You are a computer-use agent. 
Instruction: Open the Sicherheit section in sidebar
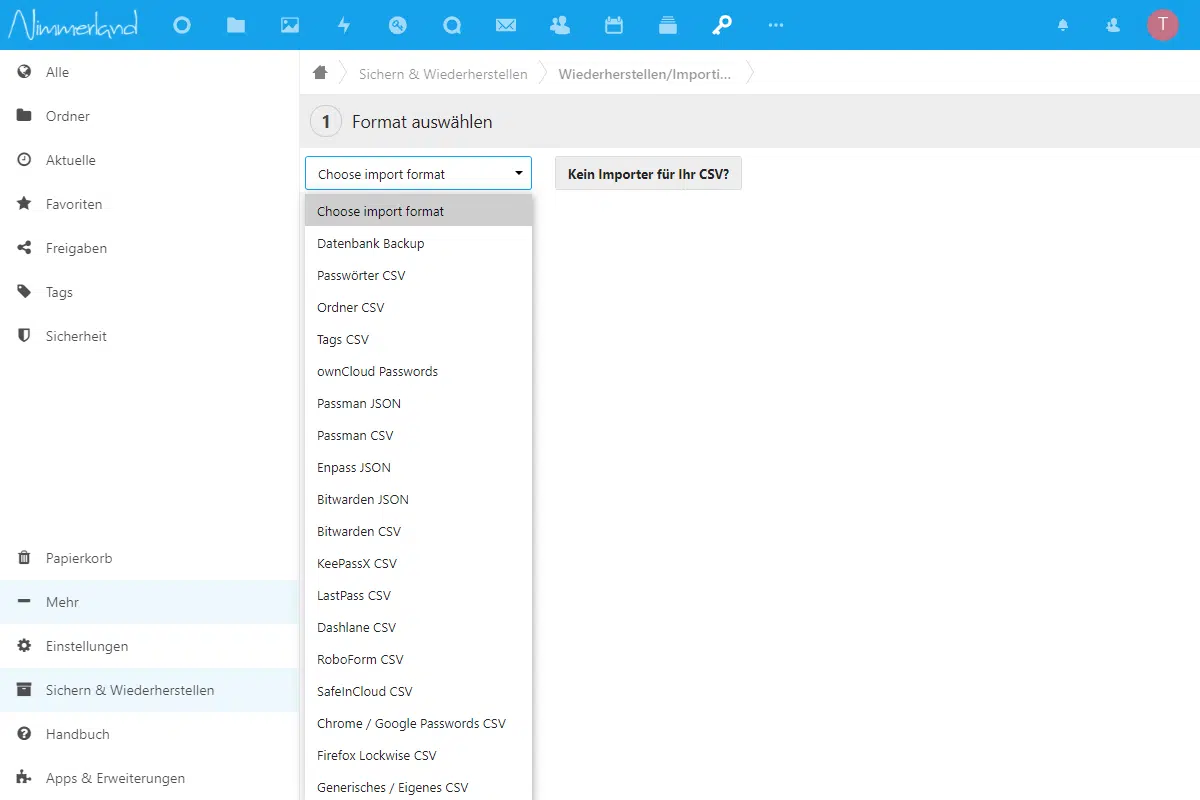150,336
